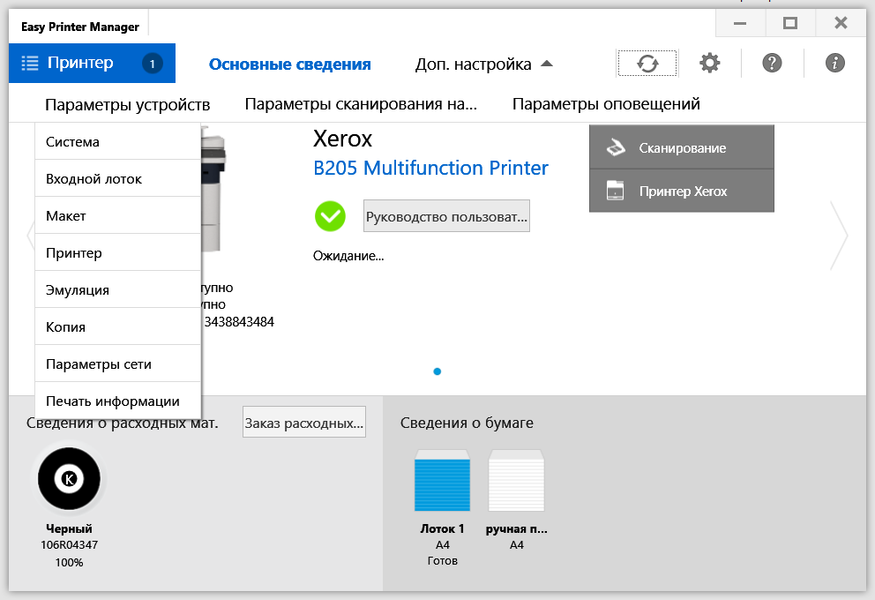Click the B205 Multifunction Printer link
This screenshot has height=600, width=875.
pyautogui.click(x=431, y=168)
